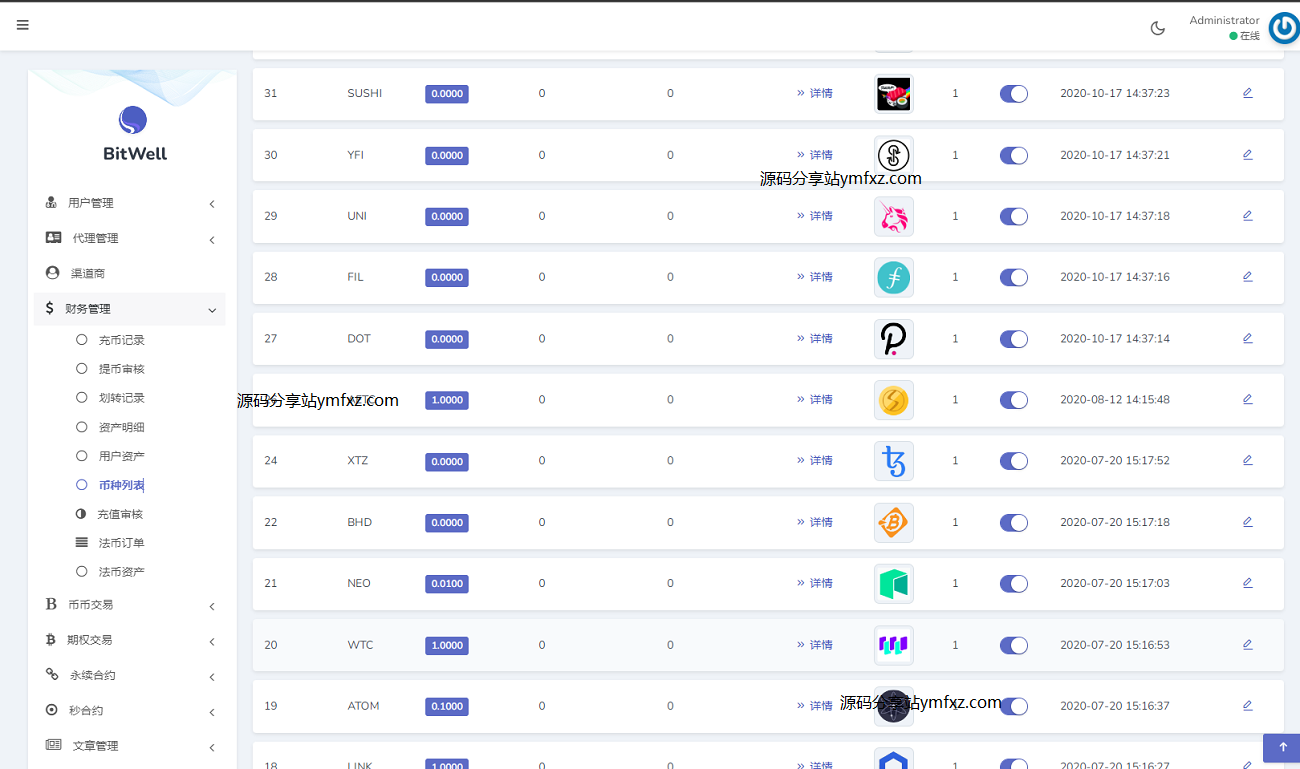Click the scroll-to-top arrow button

pos(1281,747)
